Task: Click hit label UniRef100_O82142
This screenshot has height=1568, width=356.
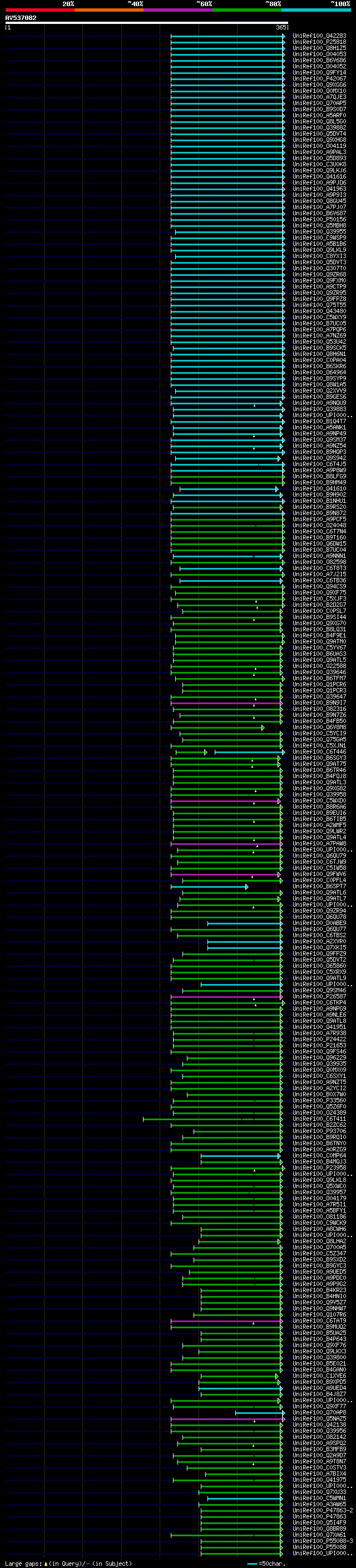Action: (319, 1437)
